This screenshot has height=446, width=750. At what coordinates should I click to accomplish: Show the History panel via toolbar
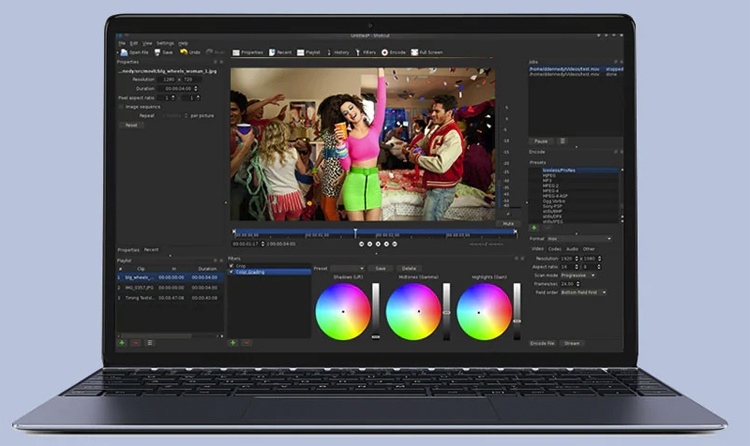[x=337, y=52]
